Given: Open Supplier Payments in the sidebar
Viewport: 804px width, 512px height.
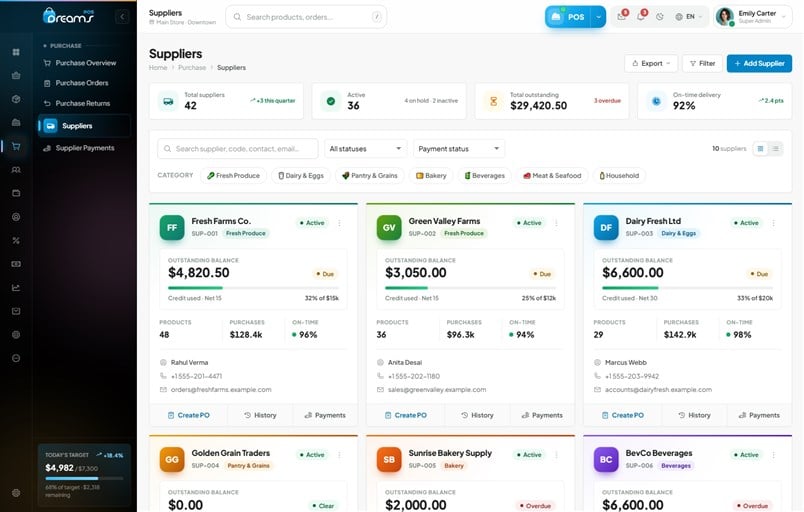Looking at the screenshot, I should coord(85,148).
